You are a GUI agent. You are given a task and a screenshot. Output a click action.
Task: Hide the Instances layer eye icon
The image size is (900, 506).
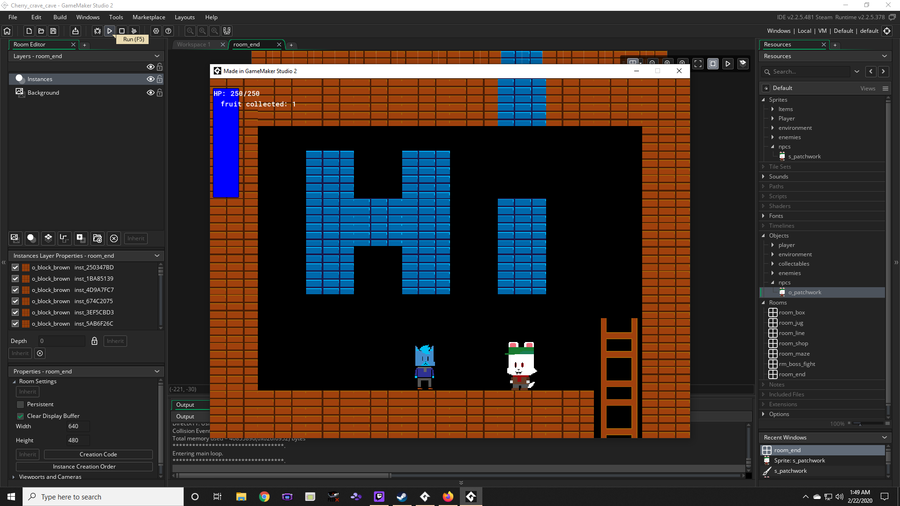coord(150,79)
